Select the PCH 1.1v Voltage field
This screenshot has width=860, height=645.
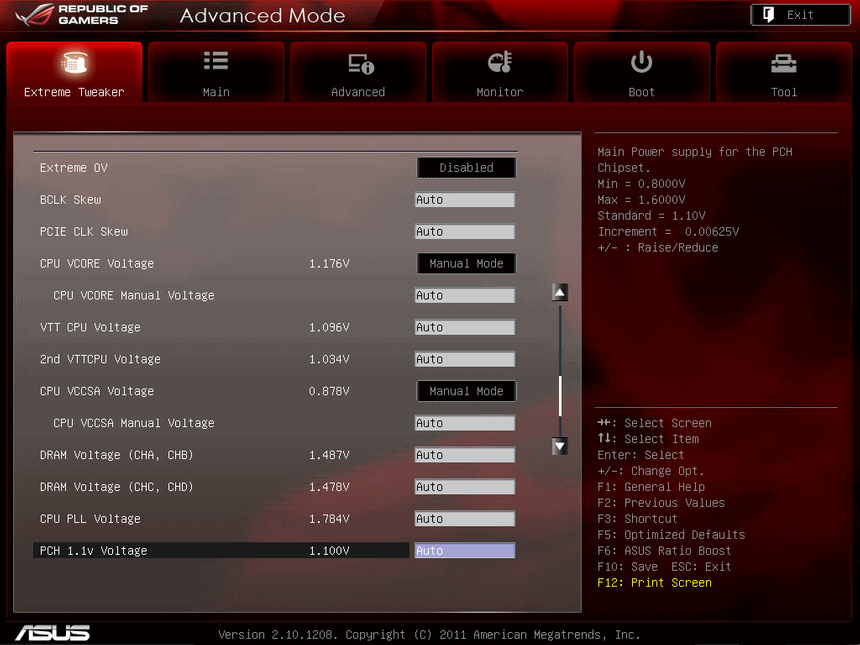point(466,550)
